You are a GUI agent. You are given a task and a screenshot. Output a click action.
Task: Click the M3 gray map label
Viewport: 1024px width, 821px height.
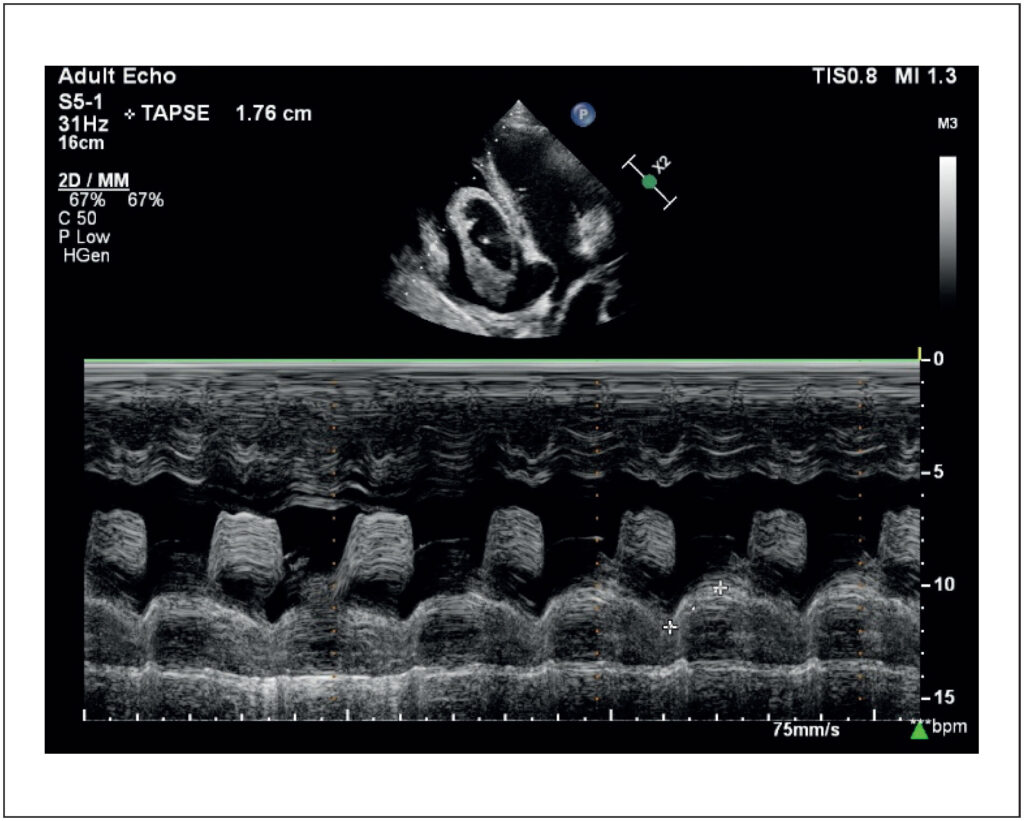click(948, 124)
